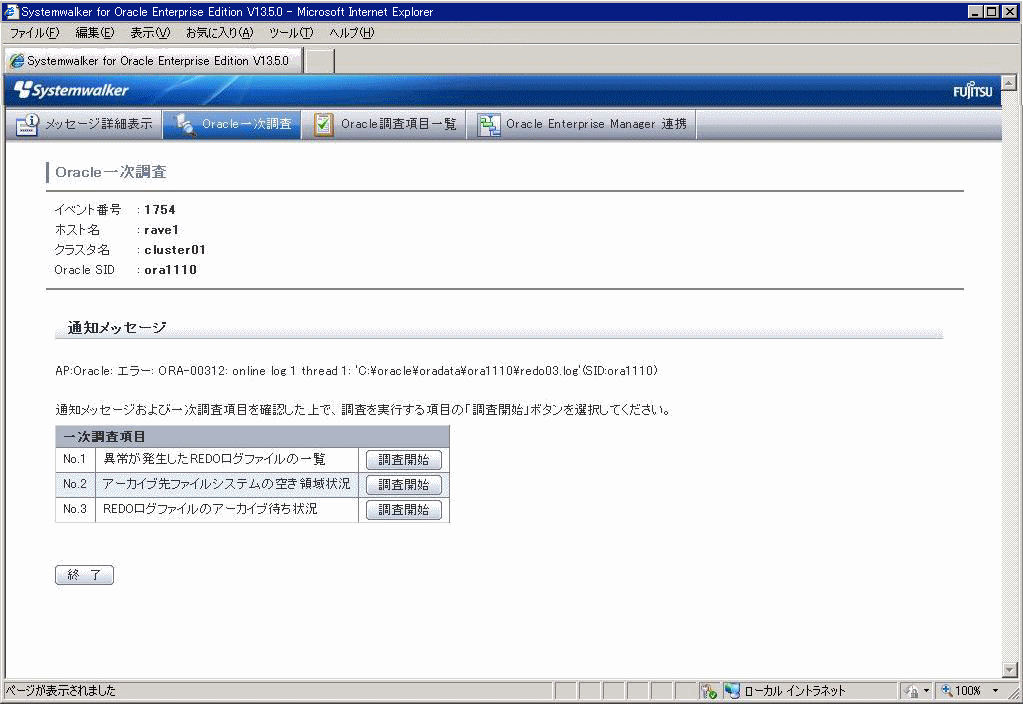Screen dimensions: 1023x704
Task: Start 調査開始 for No.3 アーカイブ待ち状況
Action: point(404,509)
